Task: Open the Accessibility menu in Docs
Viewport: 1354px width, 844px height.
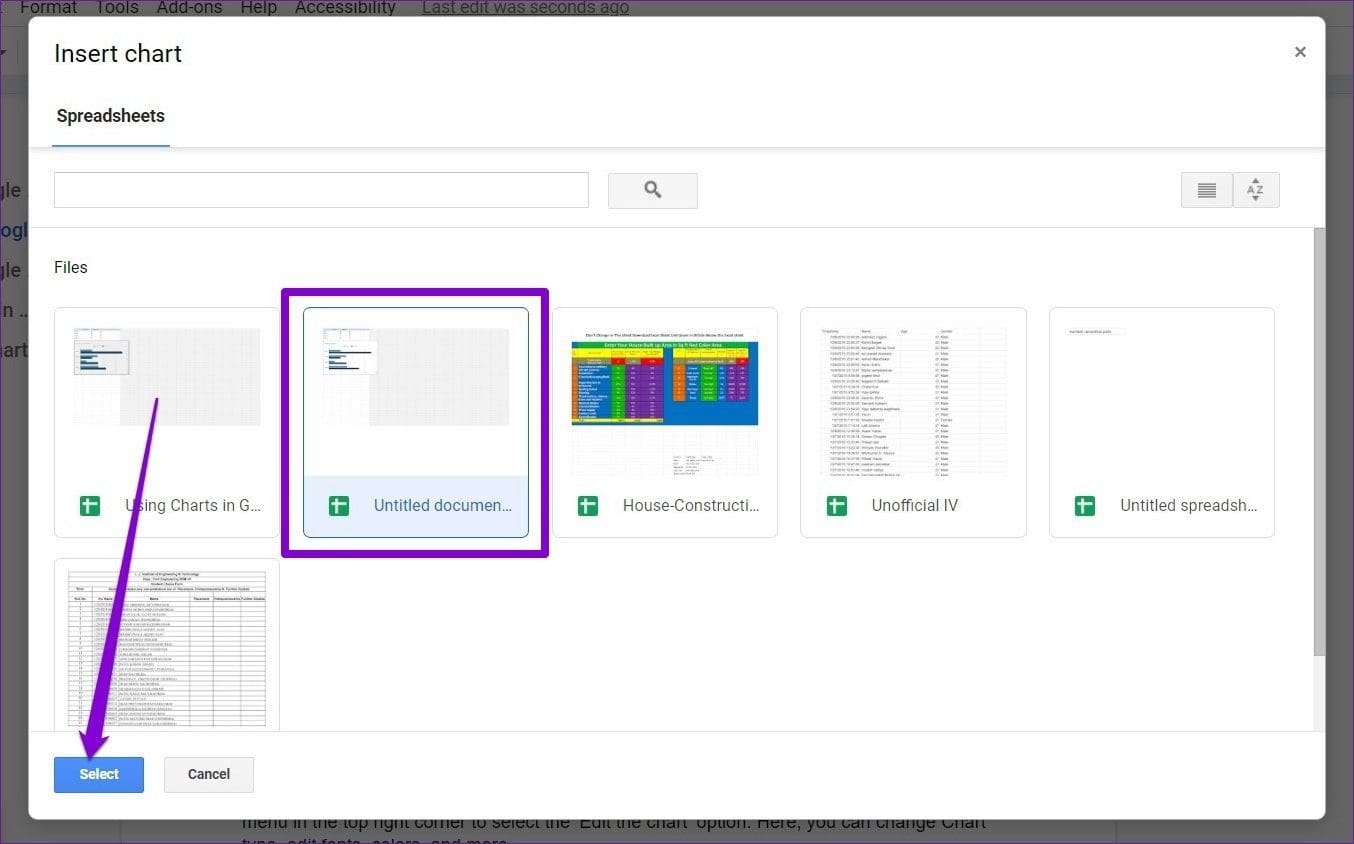Action: pos(345,8)
